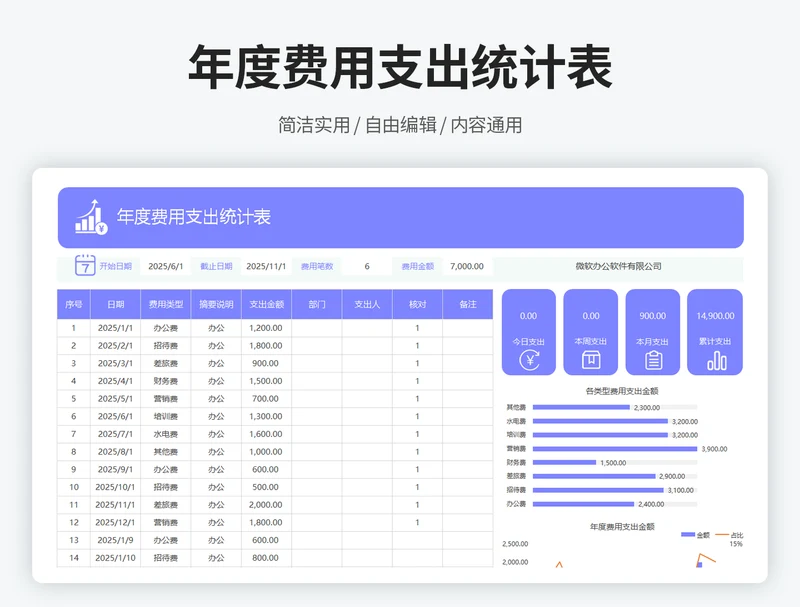The image size is (800, 607).
Task: Click the yen refresh icon under 今日支出
Action: click(x=530, y=360)
